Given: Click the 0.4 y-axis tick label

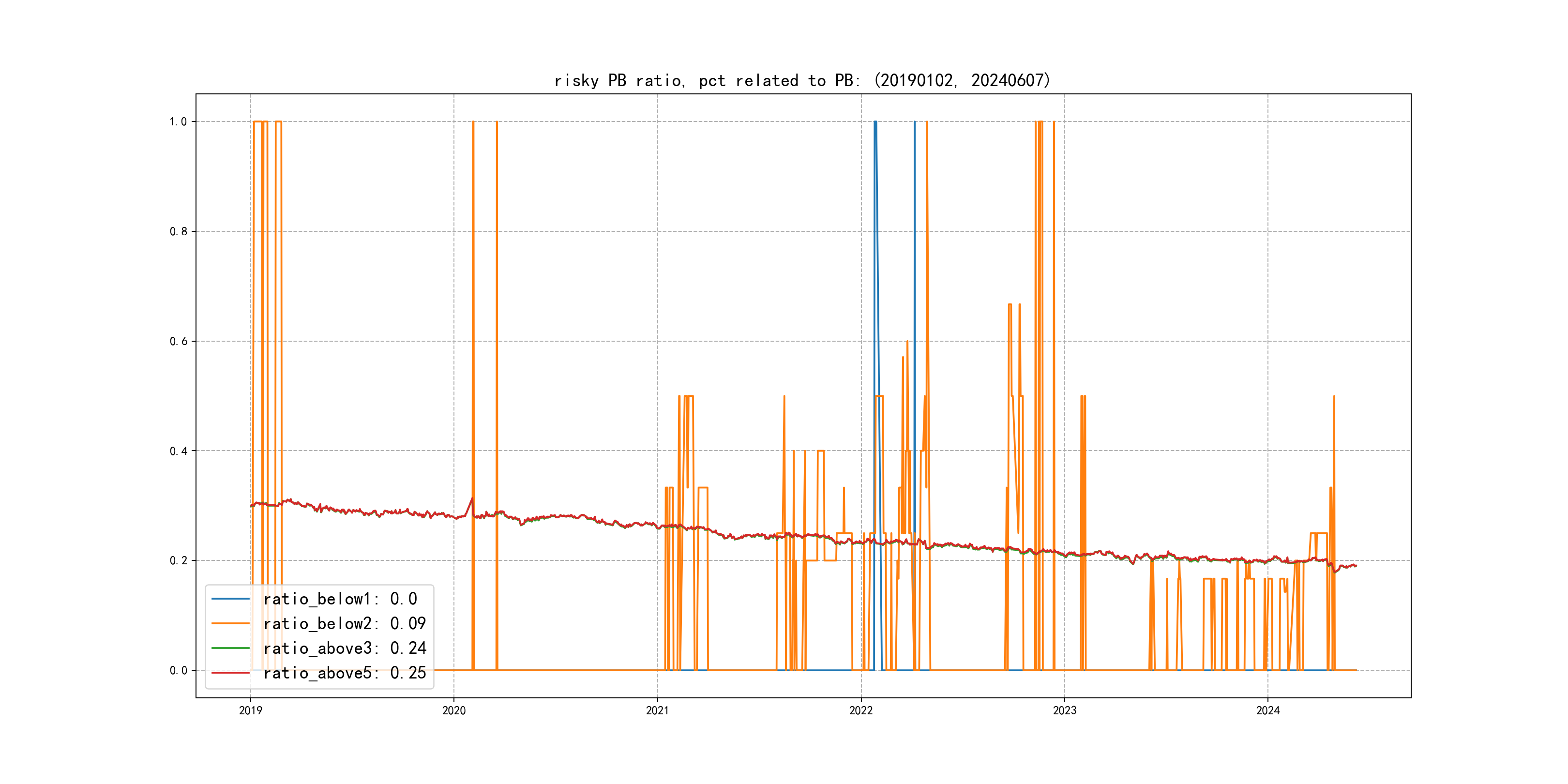Looking at the screenshot, I should coord(179,451).
